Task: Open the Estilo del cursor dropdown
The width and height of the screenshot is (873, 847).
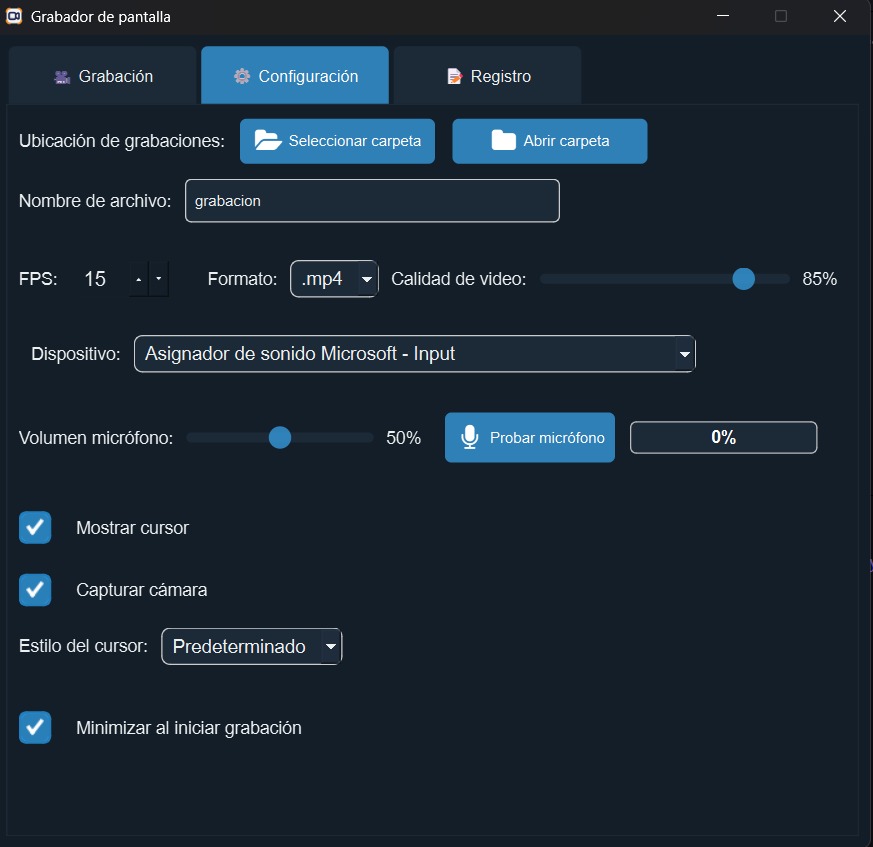Action: click(x=330, y=647)
